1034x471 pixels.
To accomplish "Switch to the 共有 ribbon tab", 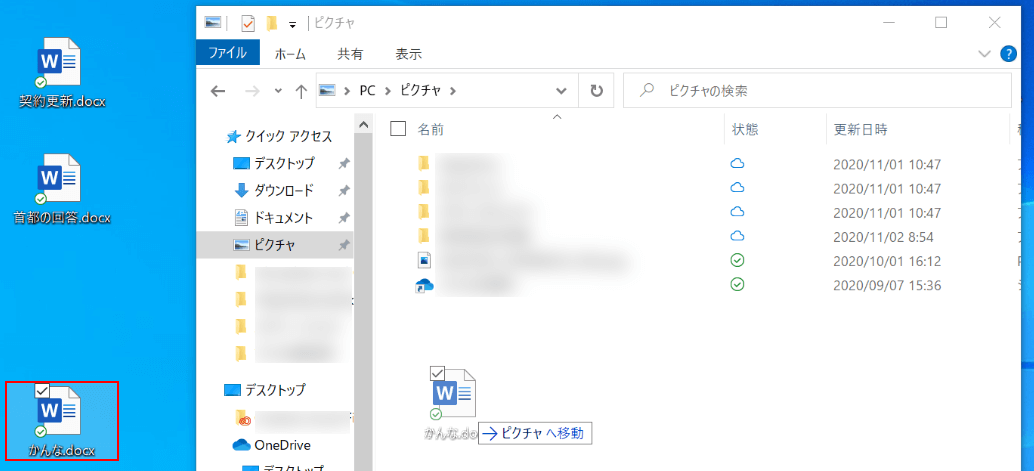I will pyautogui.click(x=350, y=54).
